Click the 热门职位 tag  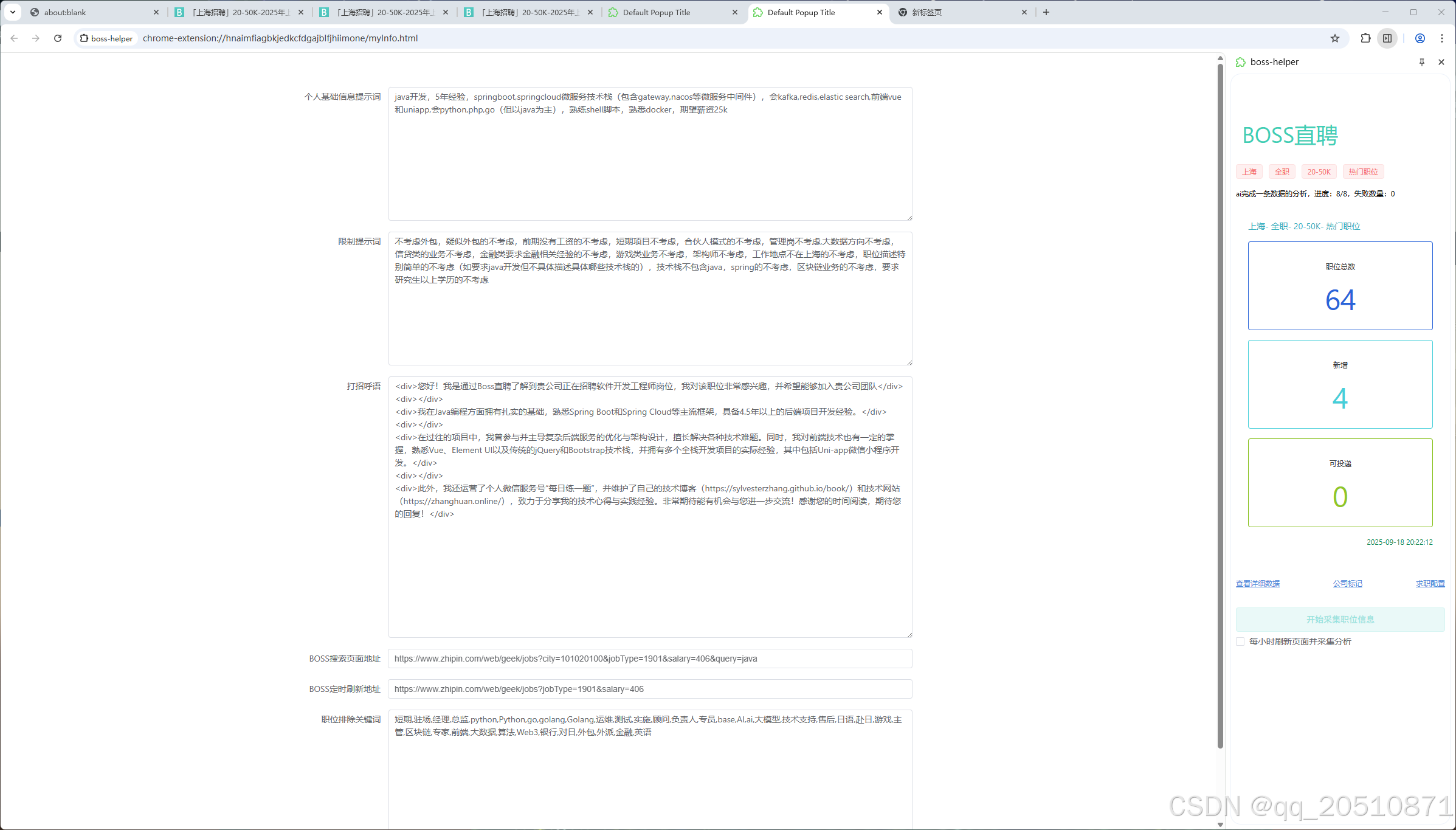[1363, 172]
